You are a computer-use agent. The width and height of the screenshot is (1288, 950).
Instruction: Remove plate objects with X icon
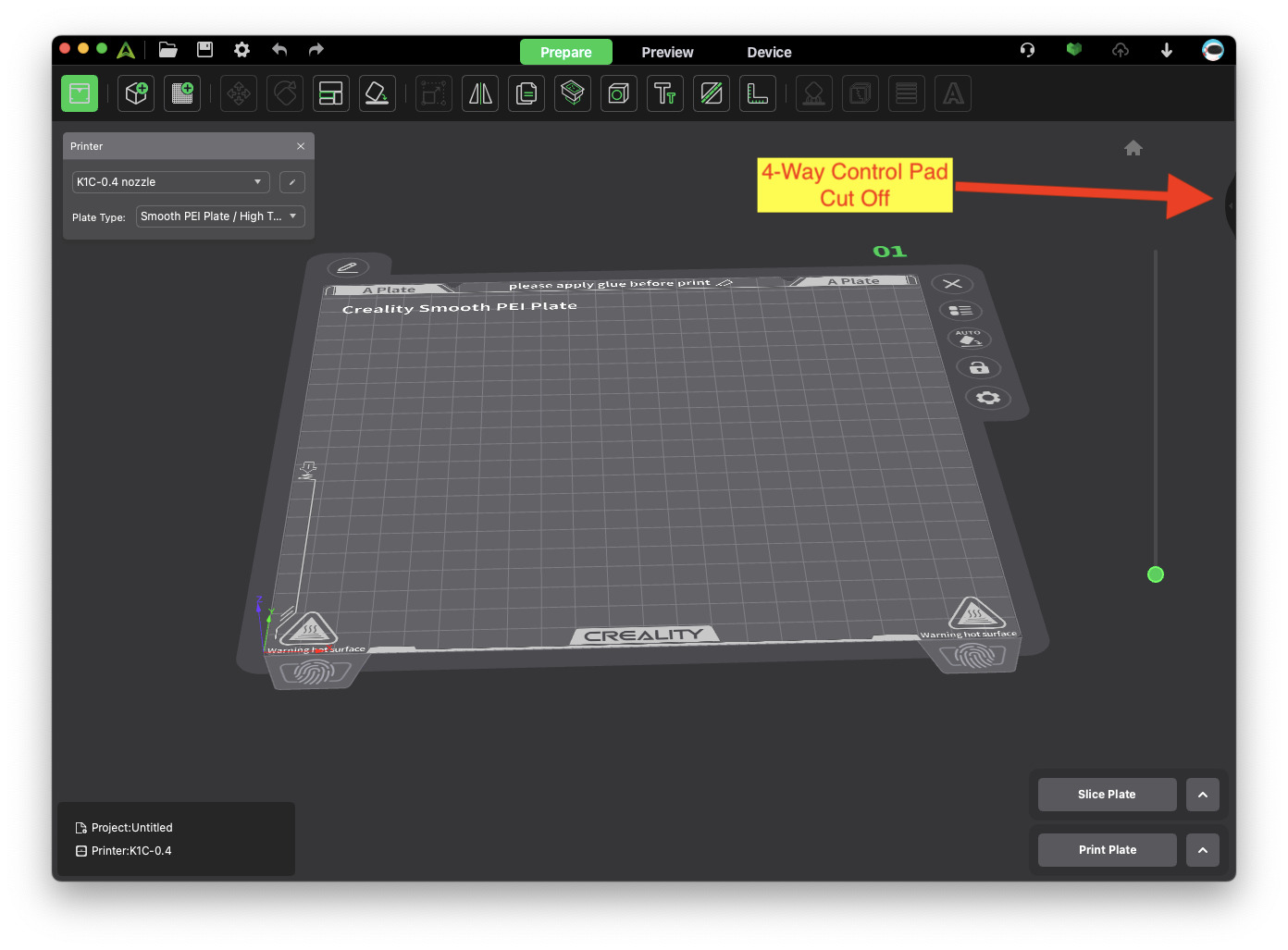pos(952,284)
